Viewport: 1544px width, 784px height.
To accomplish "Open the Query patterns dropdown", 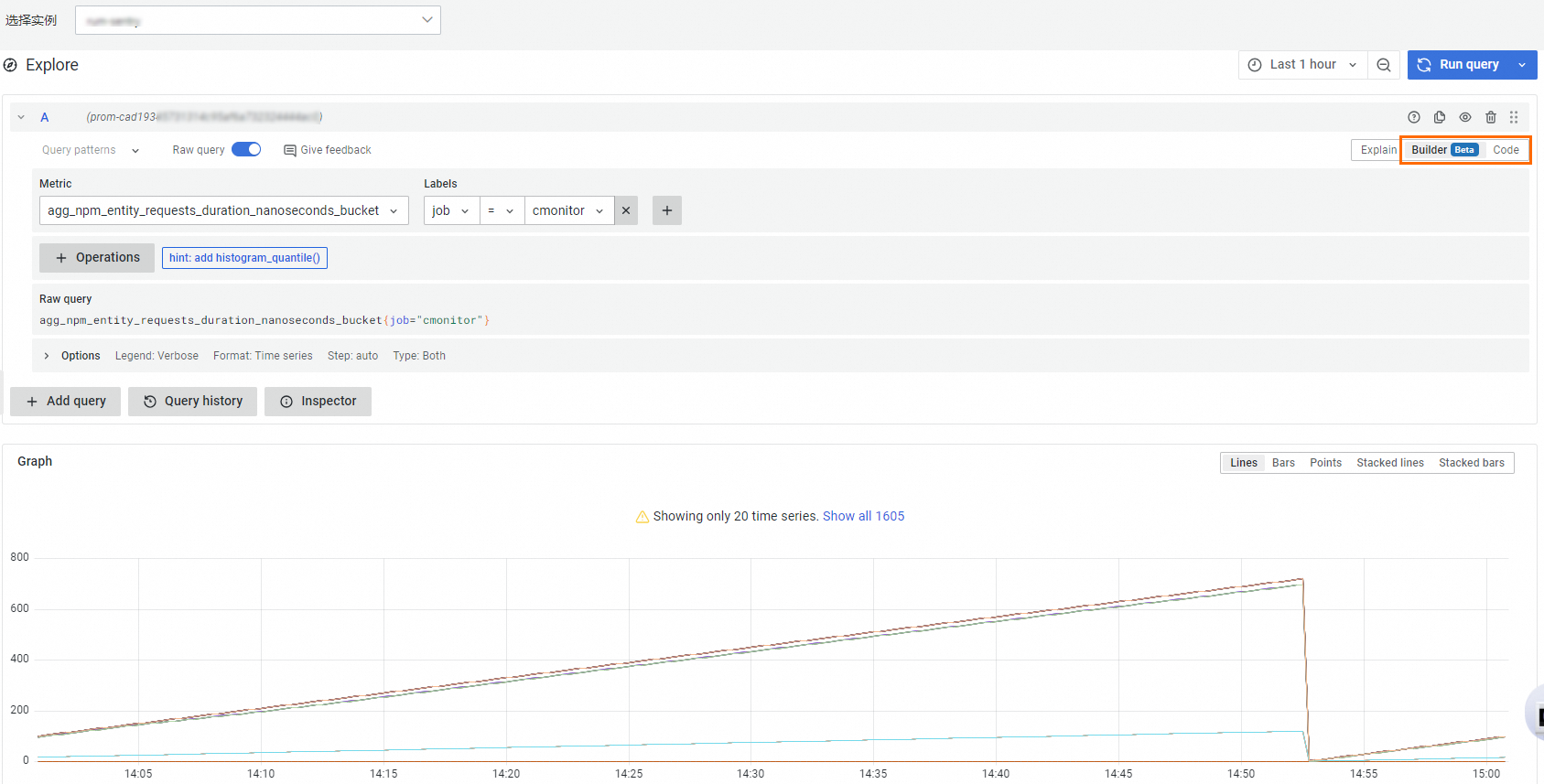I will (x=91, y=150).
